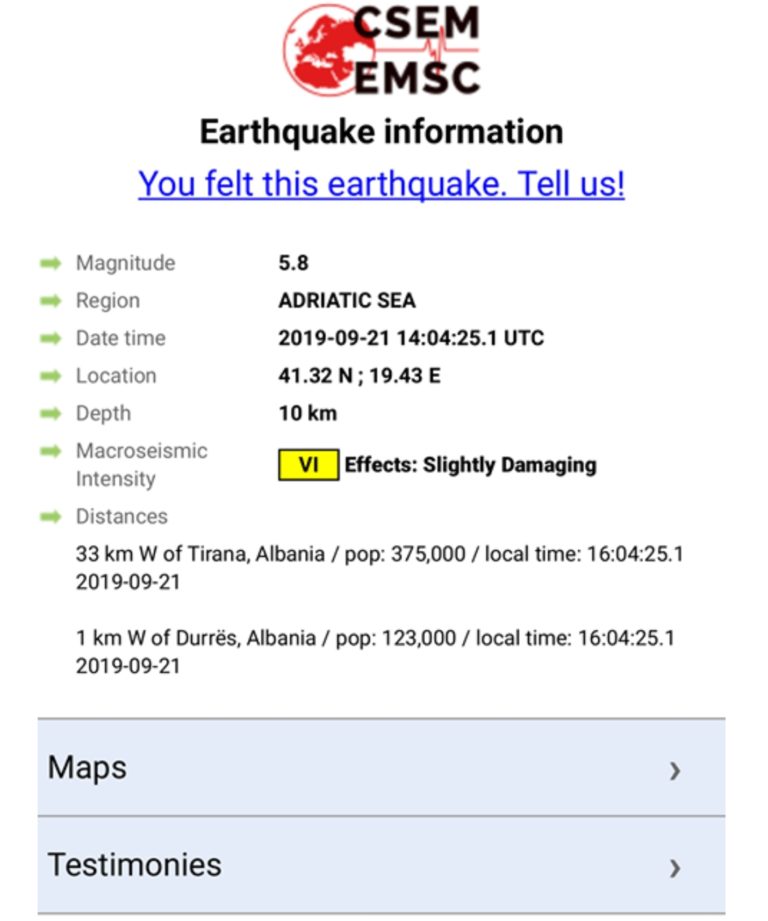Click the coordinates 41.32 N ; 19.43 E

(x=359, y=376)
